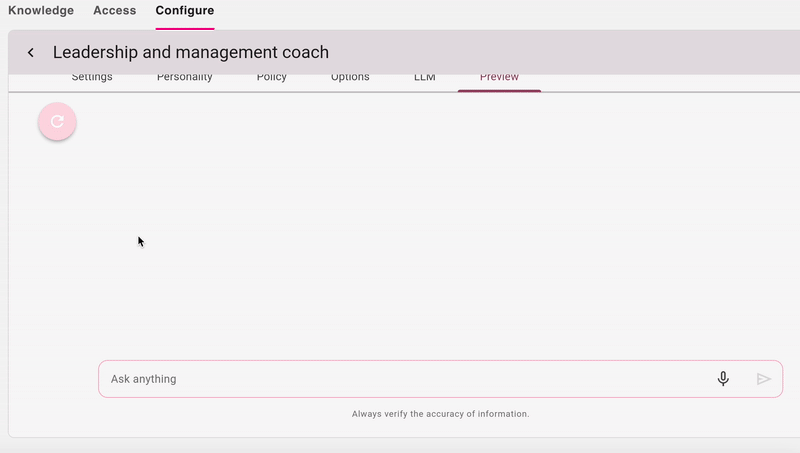The image size is (800, 453).
Task: Select the Options tab
Action: [350, 79]
